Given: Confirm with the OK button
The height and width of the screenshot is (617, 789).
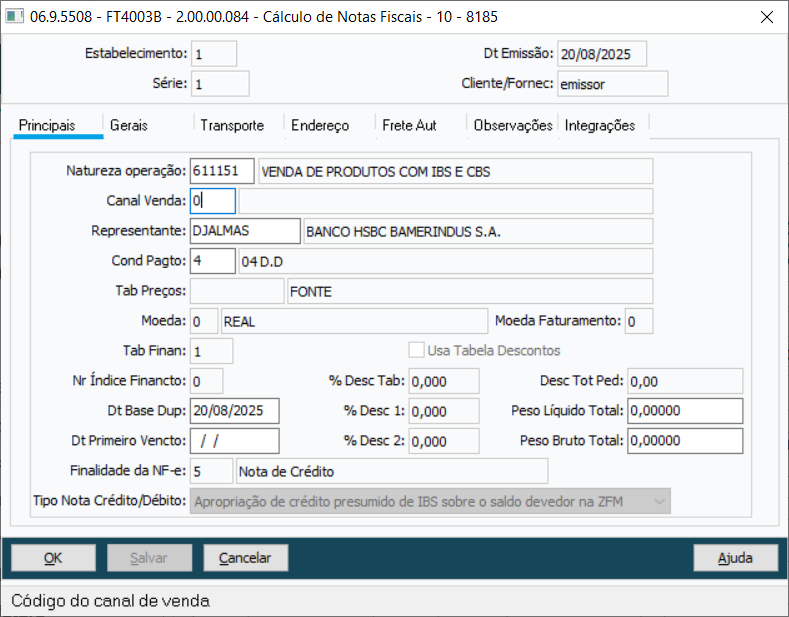Looking at the screenshot, I should (53, 558).
